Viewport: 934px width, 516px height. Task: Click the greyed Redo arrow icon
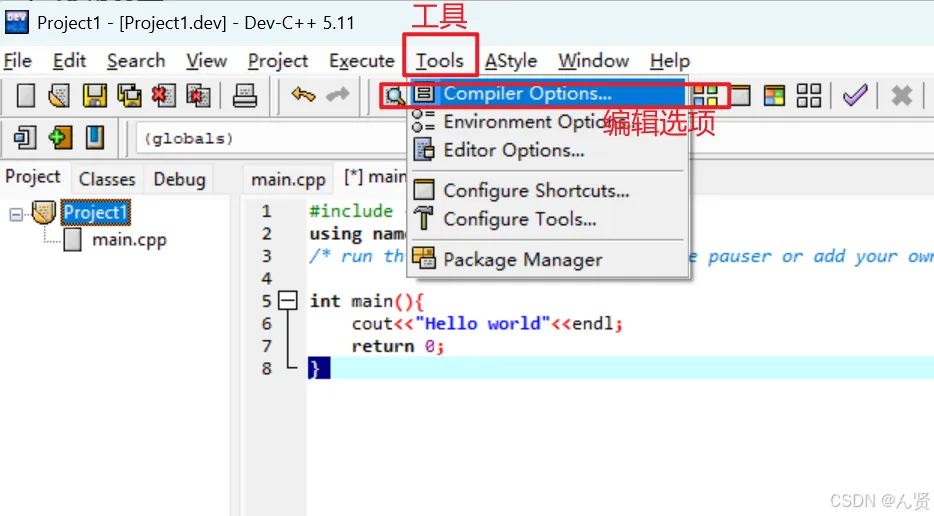coord(338,94)
